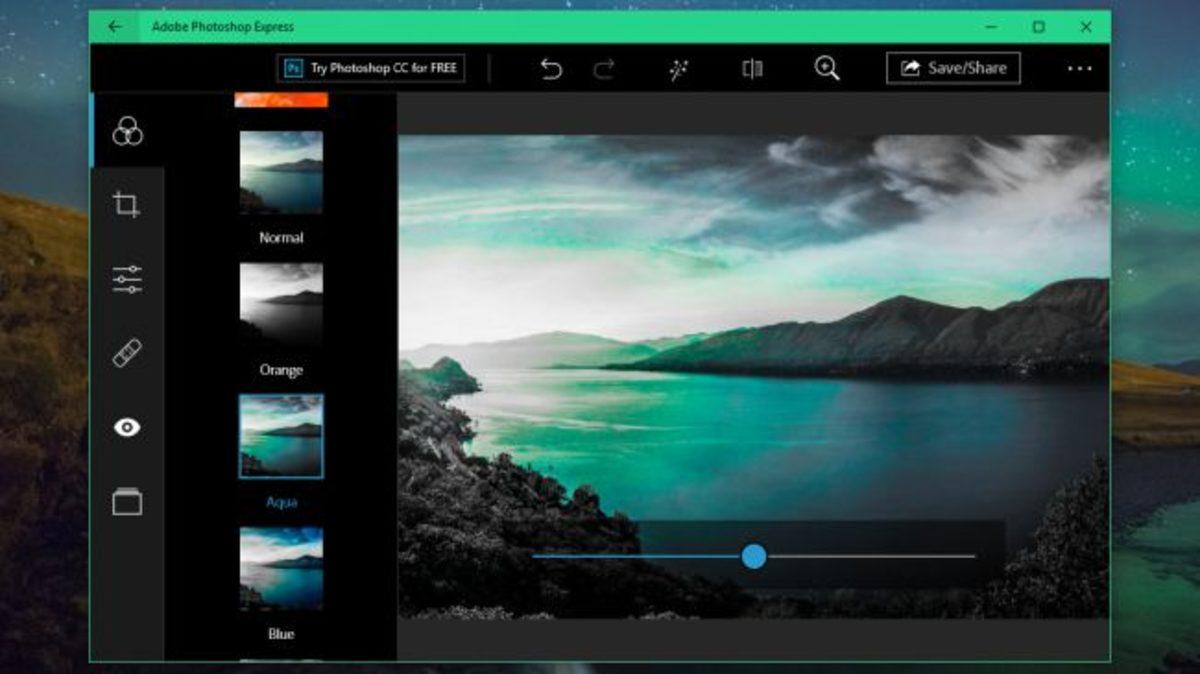
Task: Select the Spot Healing tool
Action: pyautogui.click(x=127, y=354)
